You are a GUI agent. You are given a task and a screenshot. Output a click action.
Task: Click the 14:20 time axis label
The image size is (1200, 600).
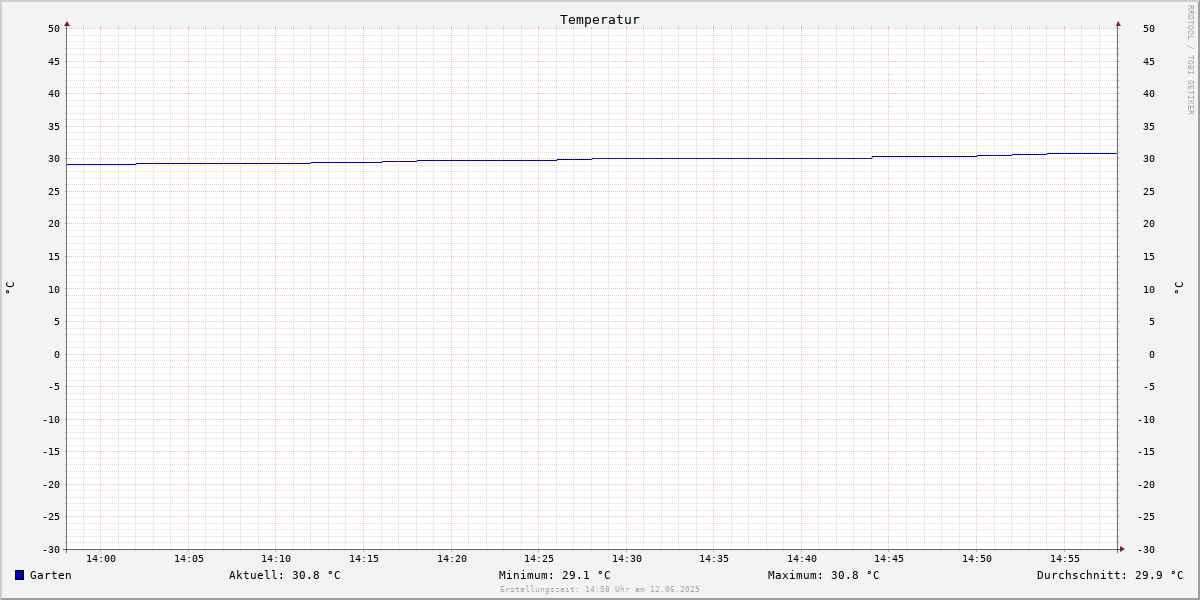452,559
